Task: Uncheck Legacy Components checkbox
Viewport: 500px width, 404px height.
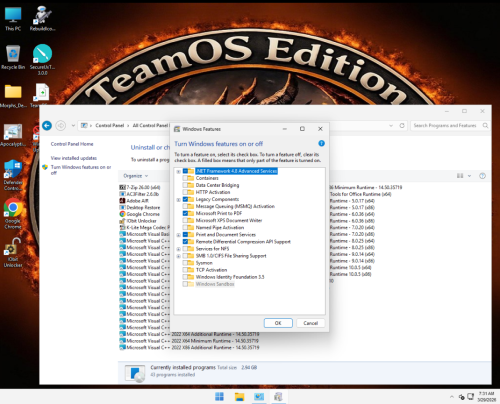Action: 185,199
